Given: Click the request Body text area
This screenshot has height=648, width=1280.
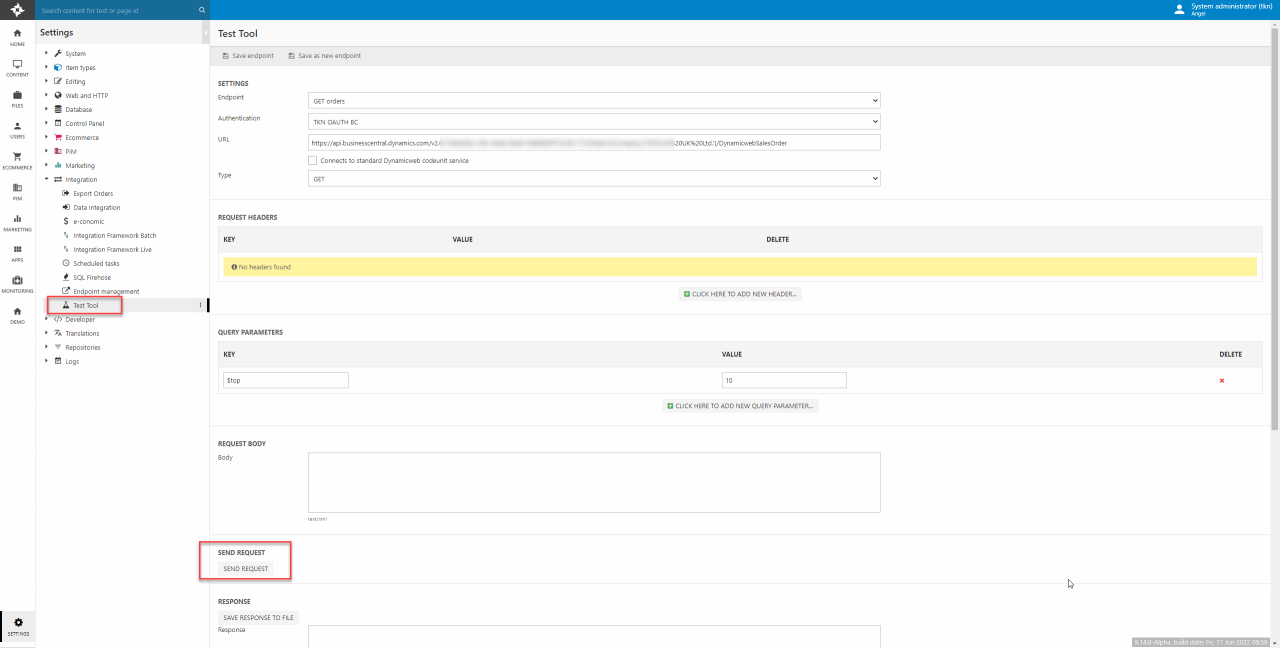Looking at the screenshot, I should [x=594, y=482].
